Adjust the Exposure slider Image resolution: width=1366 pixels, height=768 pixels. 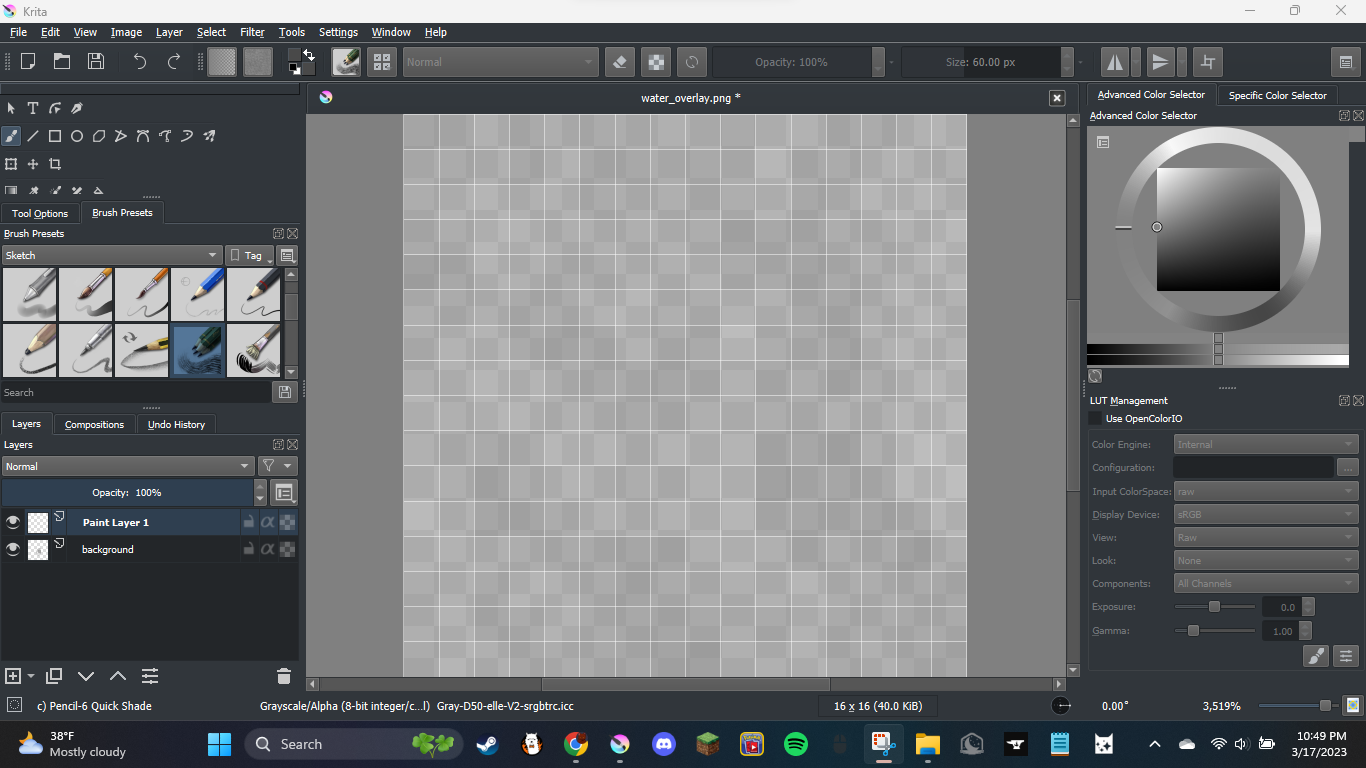click(1214, 607)
